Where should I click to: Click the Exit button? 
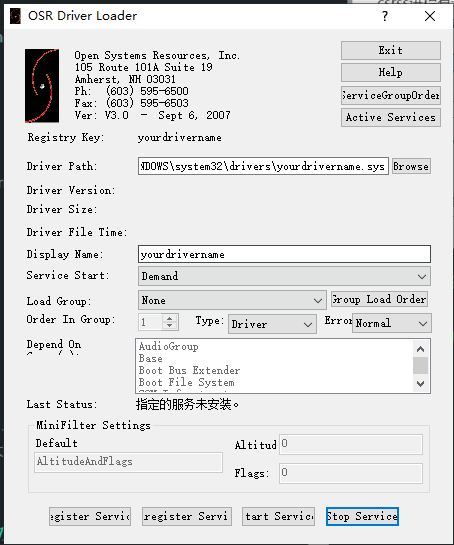pos(391,50)
